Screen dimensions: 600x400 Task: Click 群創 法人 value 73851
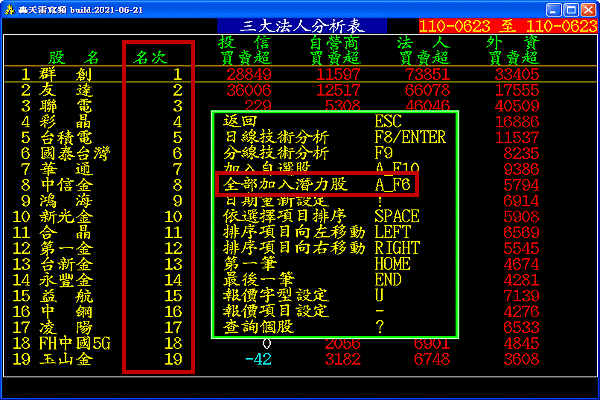coord(427,74)
